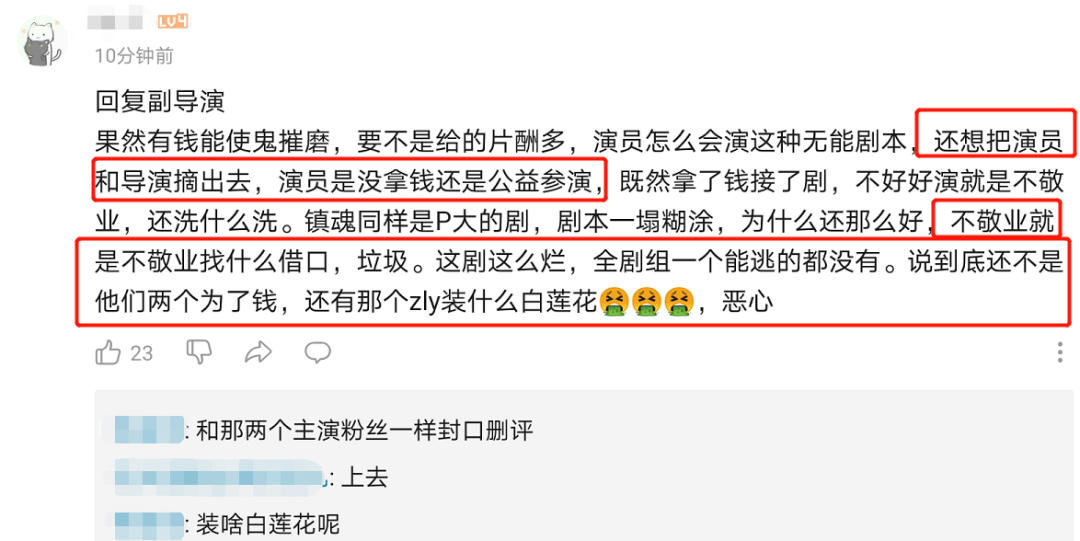
Task: Open reply with speech bubble icon
Action: point(318,353)
